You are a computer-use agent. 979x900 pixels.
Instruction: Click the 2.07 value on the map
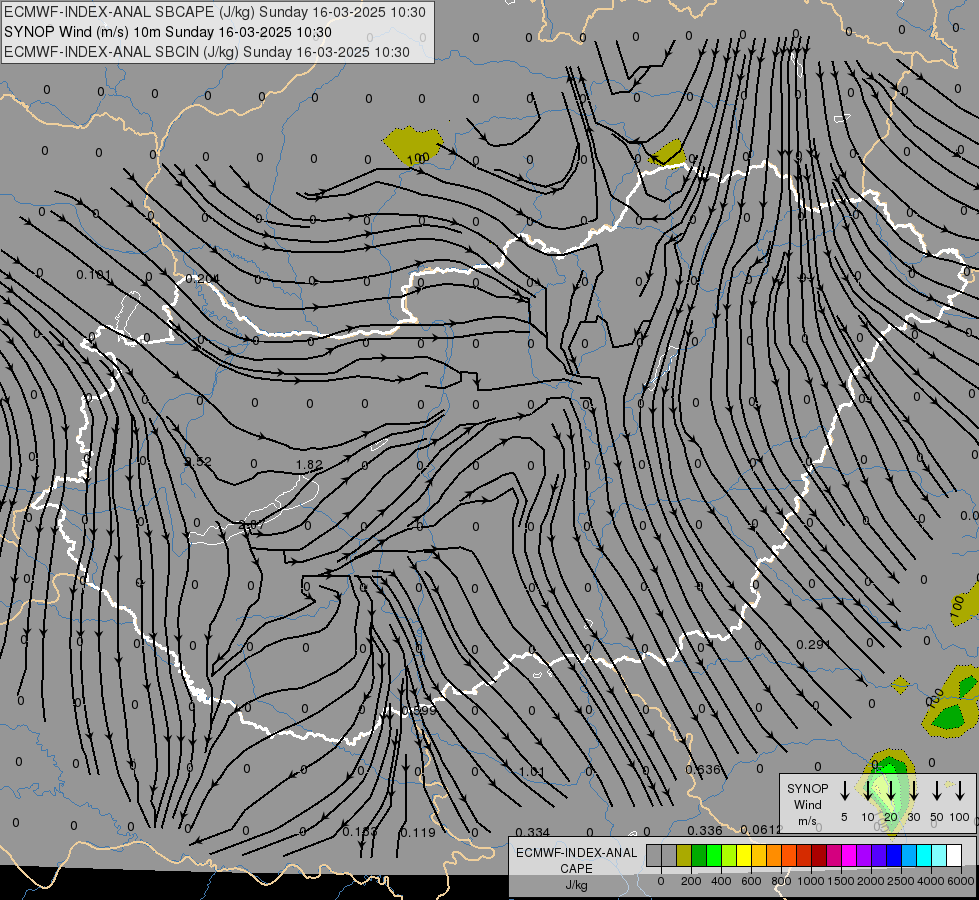pos(251,525)
